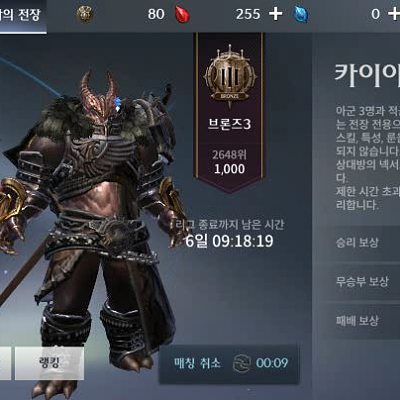
Task: Expand the 무승부 보상 reward row
Action: [360, 282]
